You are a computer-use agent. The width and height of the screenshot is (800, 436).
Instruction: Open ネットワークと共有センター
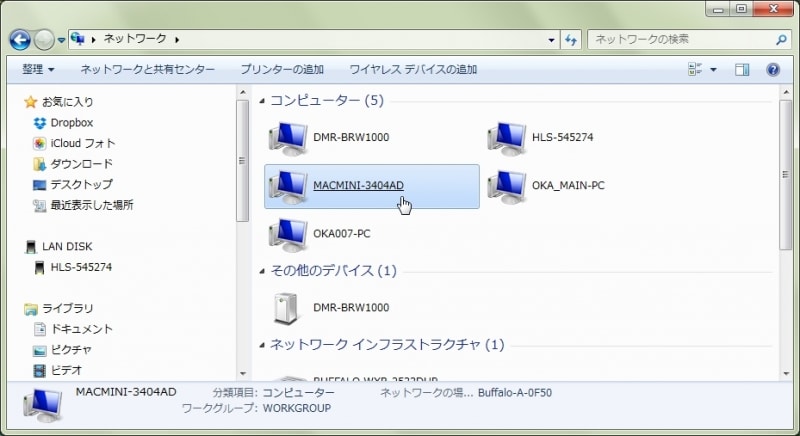click(147, 69)
